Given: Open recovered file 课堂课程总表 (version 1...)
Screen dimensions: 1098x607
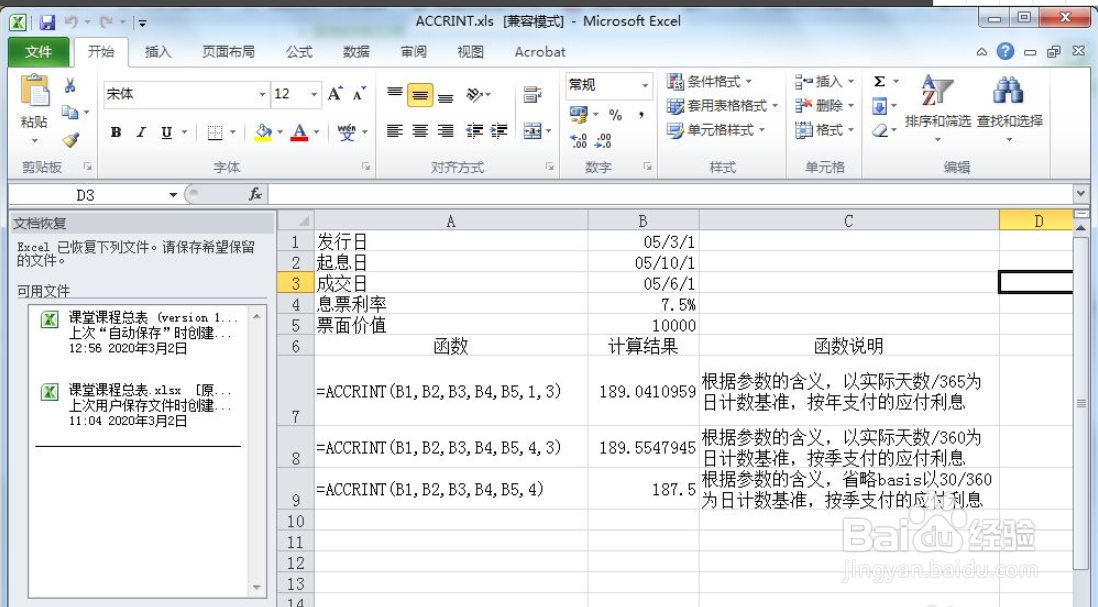Looking at the screenshot, I should pyautogui.click(x=141, y=333).
